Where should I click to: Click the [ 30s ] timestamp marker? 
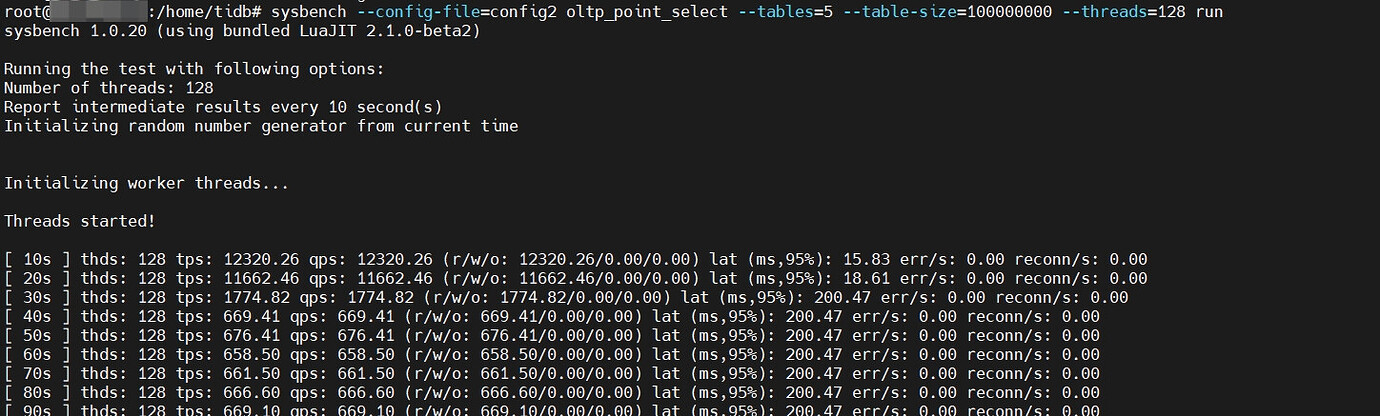[x=38, y=297]
